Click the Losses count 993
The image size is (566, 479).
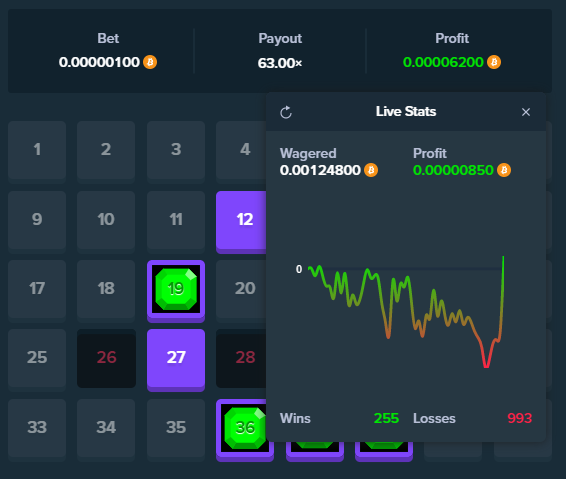519,418
